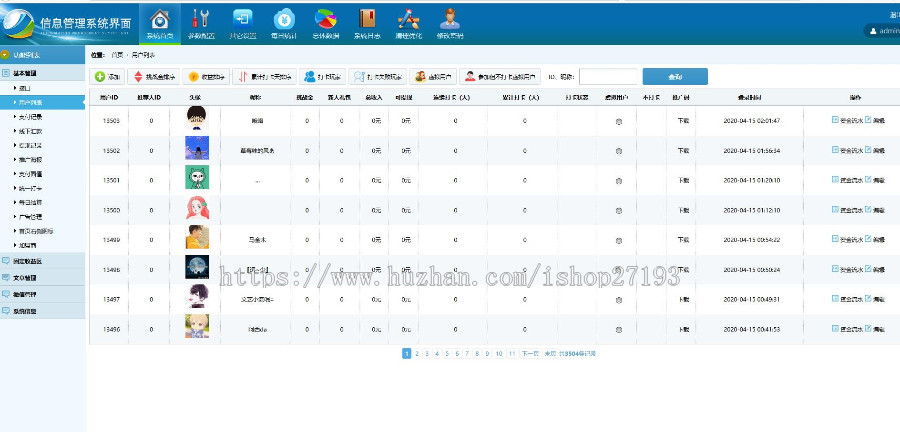The width and height of the screenshot is (900, 432).
Task: Click the avatar thumbnail in row 13503
Action: (x=197, y=118)
